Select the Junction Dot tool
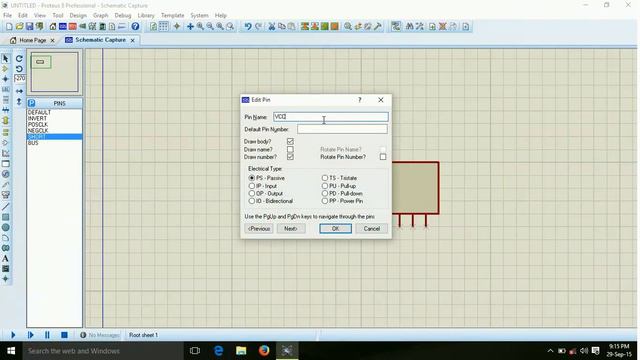 [x=6, y=79]
